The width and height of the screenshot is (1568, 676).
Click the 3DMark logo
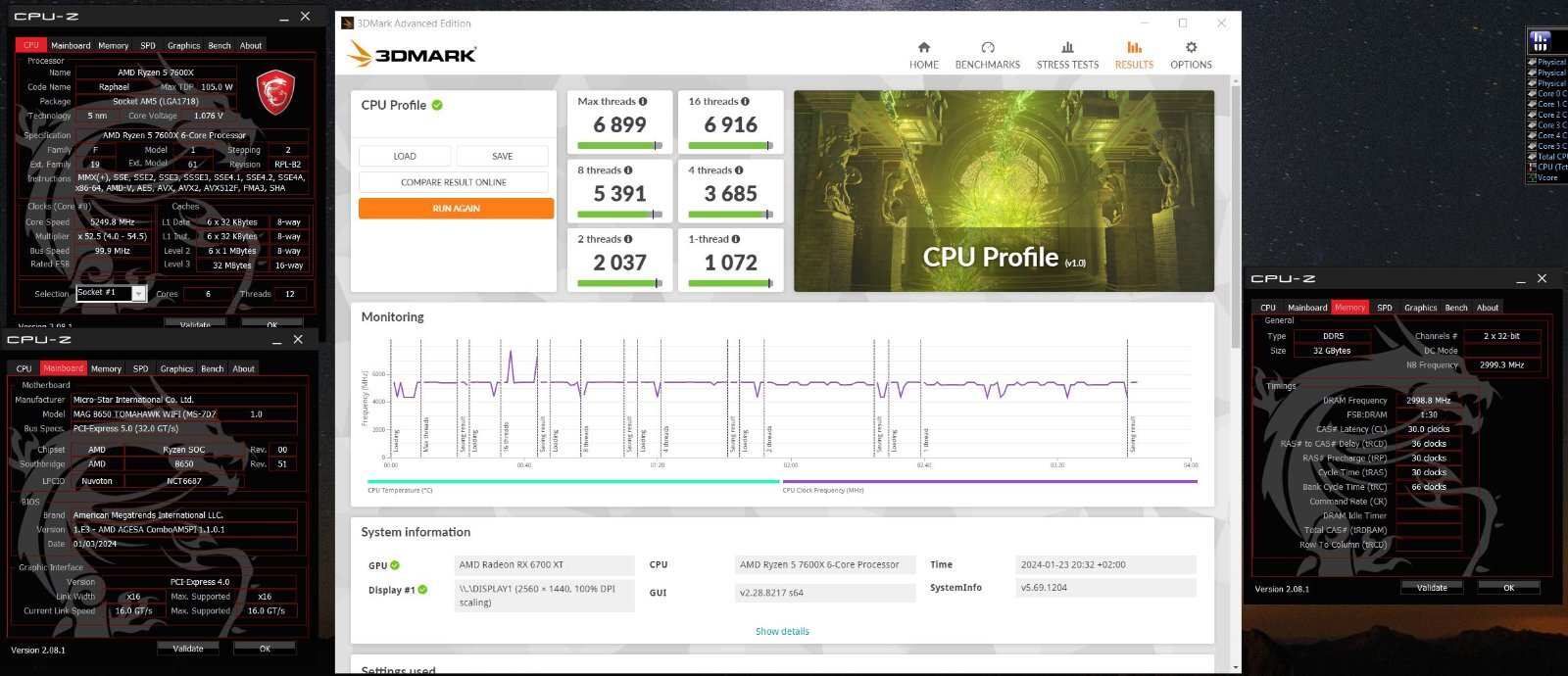[x=412, y=54]
